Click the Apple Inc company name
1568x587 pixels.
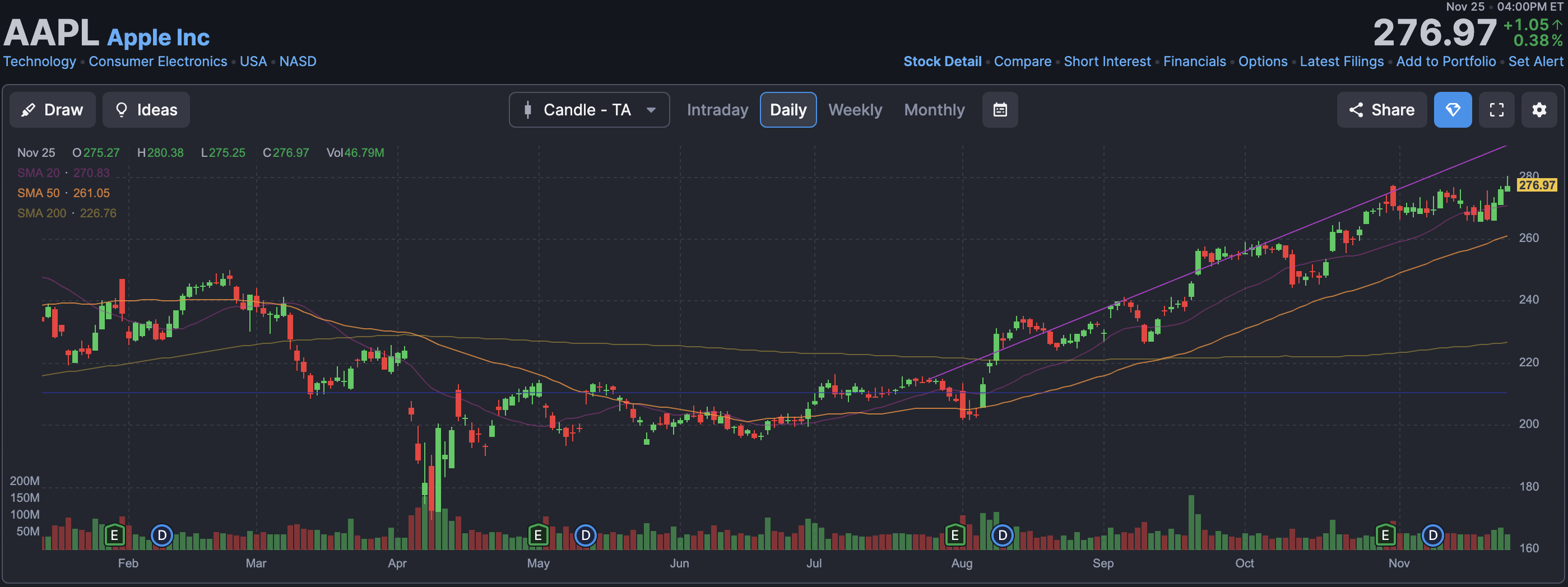pos(158,37)
